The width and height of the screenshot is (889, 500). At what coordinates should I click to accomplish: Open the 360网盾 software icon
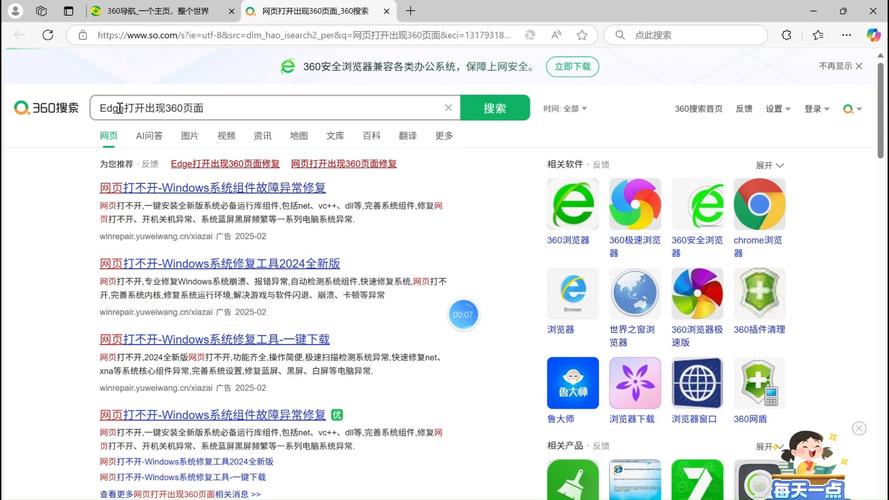click(760, 383)
